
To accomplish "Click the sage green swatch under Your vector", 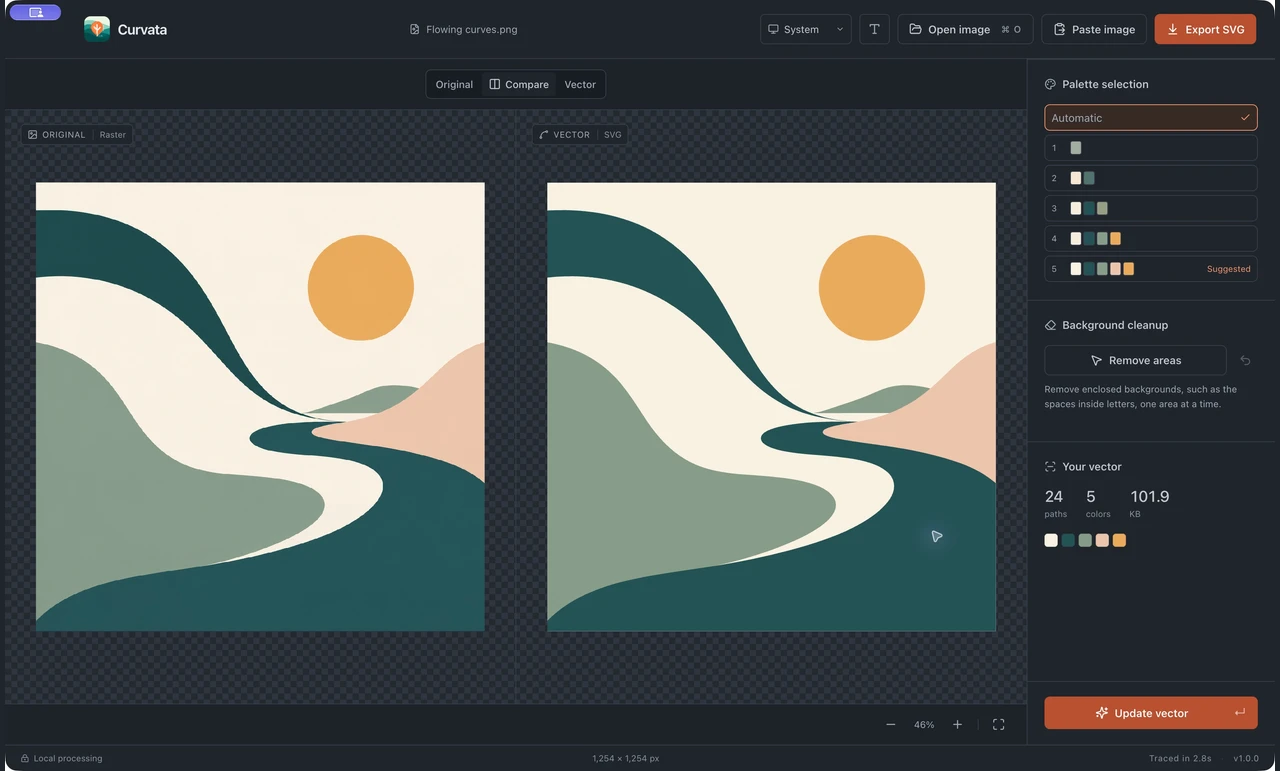I will click(1085, 540).
